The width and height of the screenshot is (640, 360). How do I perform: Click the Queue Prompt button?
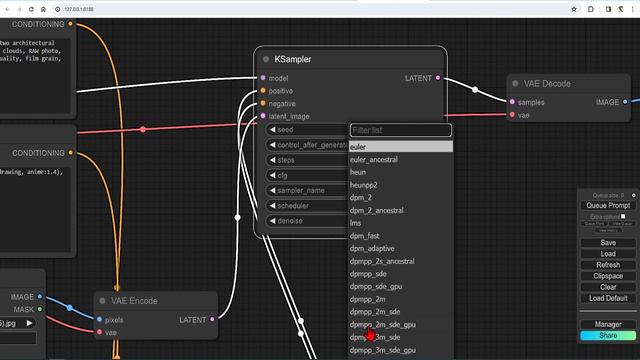coord(608,205)
